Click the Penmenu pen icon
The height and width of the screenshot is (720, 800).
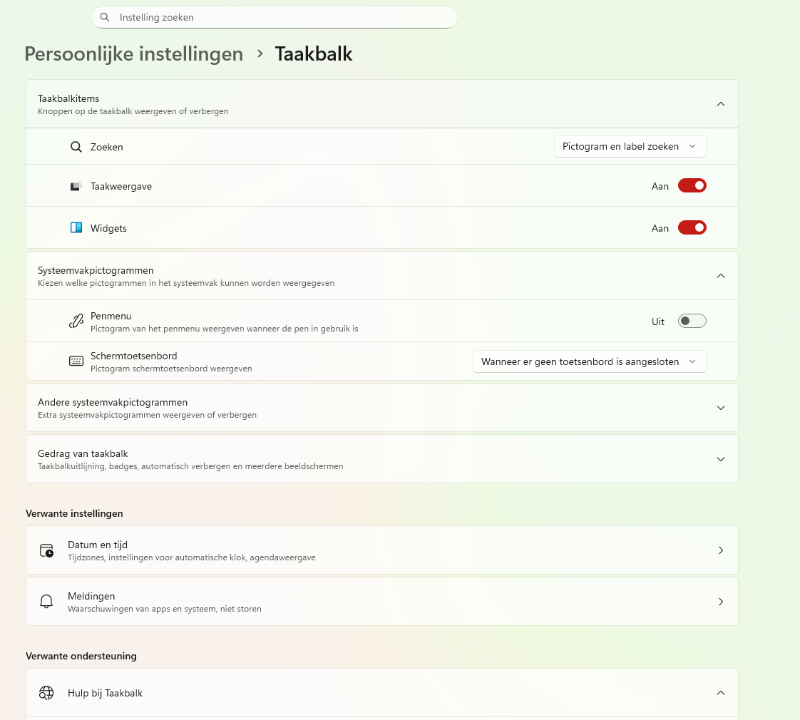(x=76, y=321)
